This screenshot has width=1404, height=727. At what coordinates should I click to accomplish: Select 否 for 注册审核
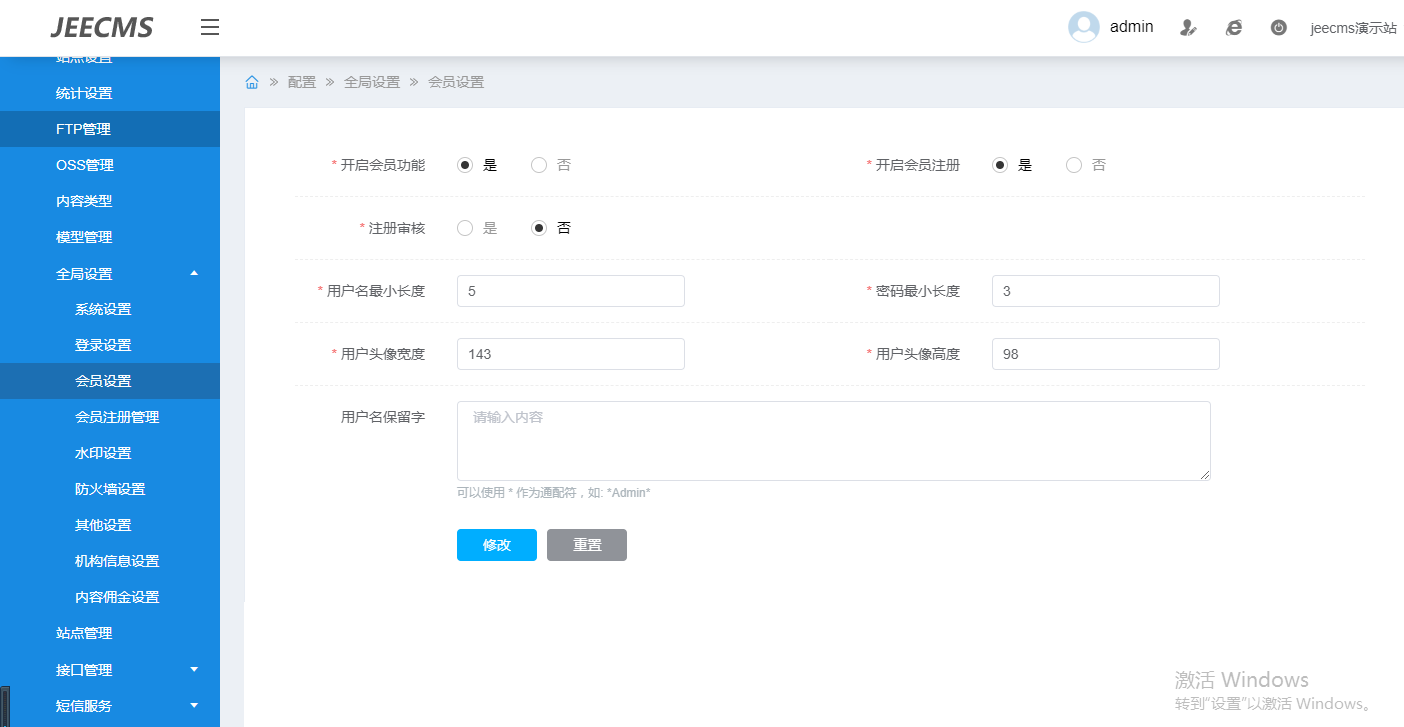pos(539,228)
